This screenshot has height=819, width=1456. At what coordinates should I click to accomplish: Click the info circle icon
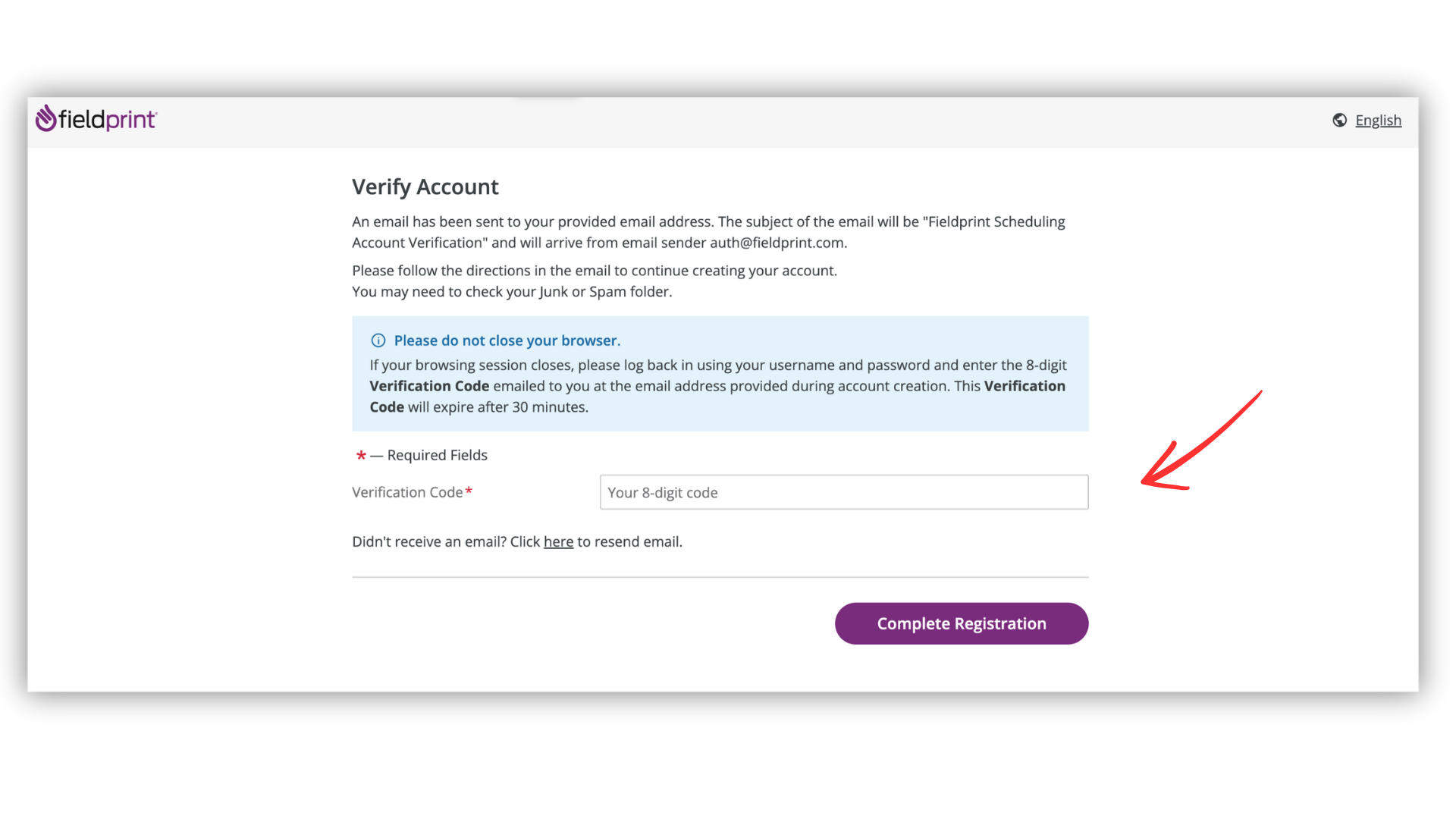pyautogui.click(x=378, y=340)
